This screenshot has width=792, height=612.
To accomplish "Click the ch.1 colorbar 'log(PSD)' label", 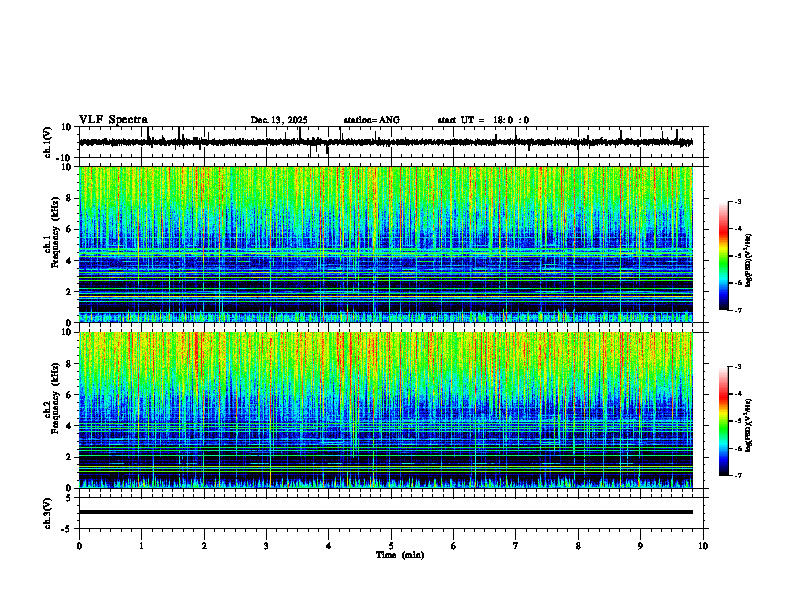I will [749, 261].
